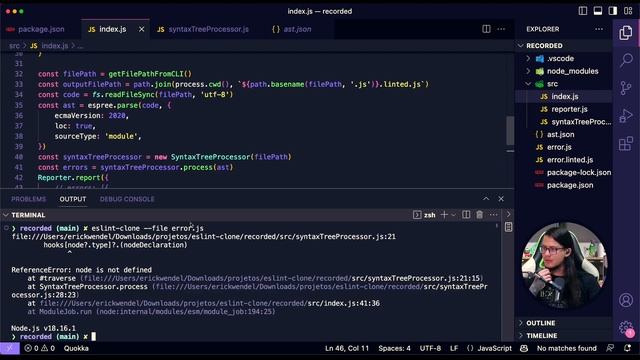The height and width of the screenshot is (360, 640).
Task: Close the index.js editor tab
Action: coord(141,29)
